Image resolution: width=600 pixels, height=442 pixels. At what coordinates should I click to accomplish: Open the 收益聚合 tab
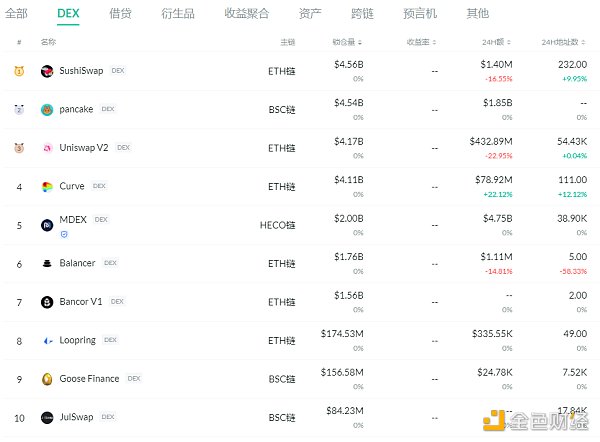(247, 14)
